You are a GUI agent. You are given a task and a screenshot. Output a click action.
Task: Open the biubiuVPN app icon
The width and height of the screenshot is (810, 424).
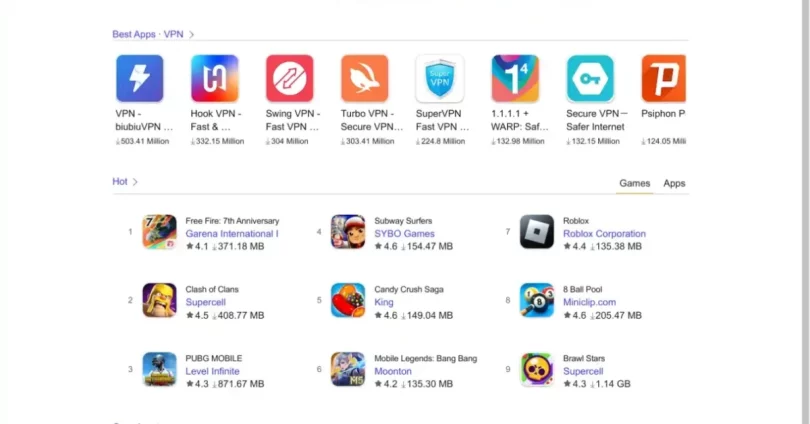139,78
